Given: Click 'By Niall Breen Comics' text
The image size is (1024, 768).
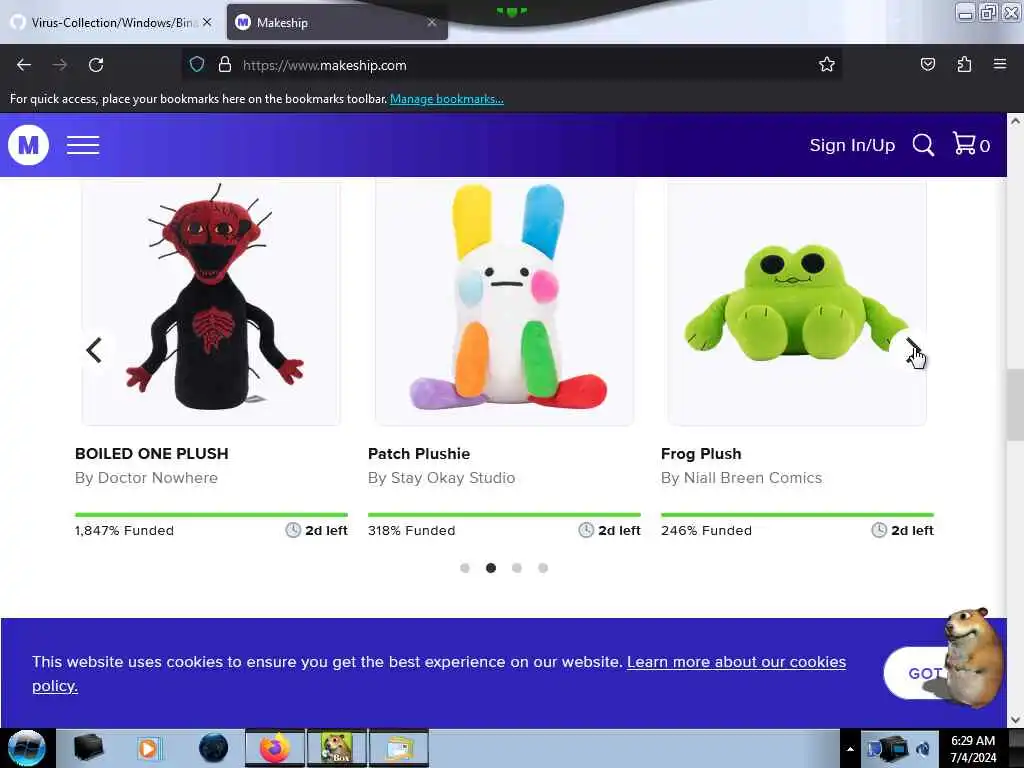Looking at the screenshot, I should tap(741, 477).
